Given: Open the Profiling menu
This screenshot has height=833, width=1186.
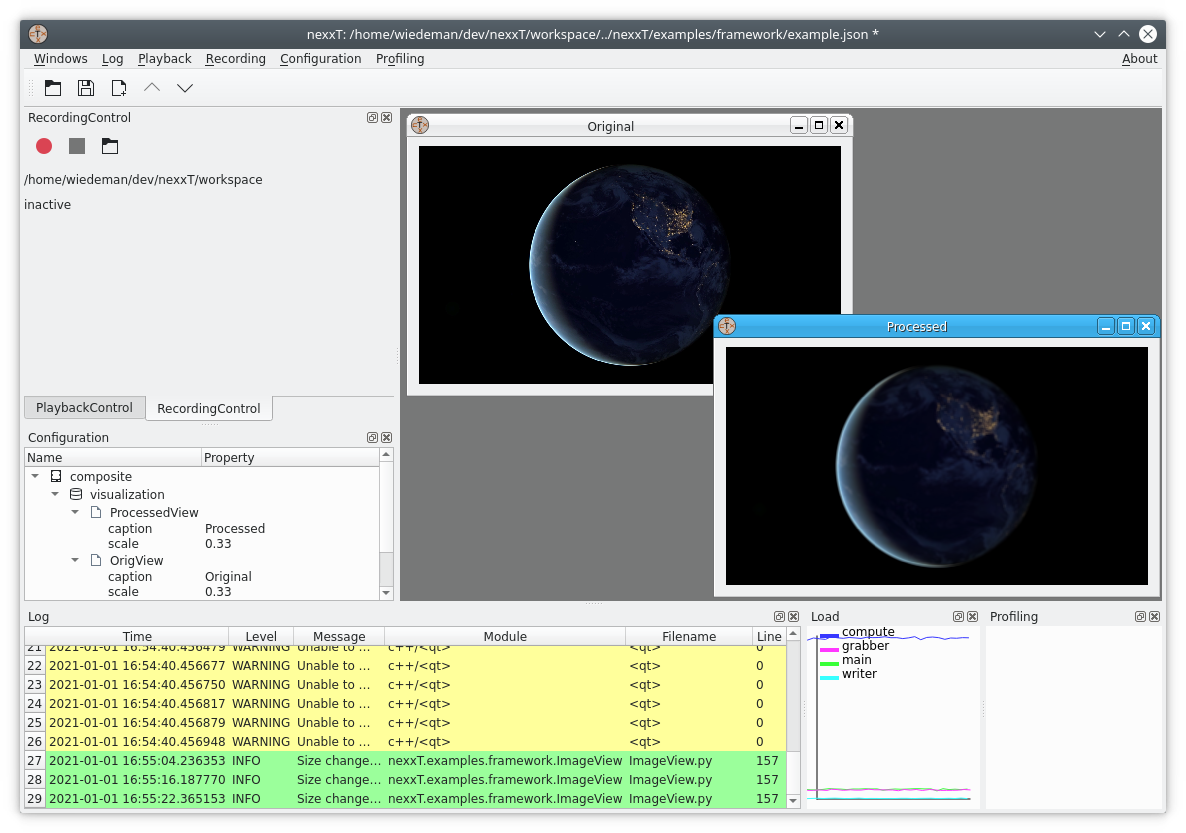Looking at the screenshot, I should [x=400, y=58].
